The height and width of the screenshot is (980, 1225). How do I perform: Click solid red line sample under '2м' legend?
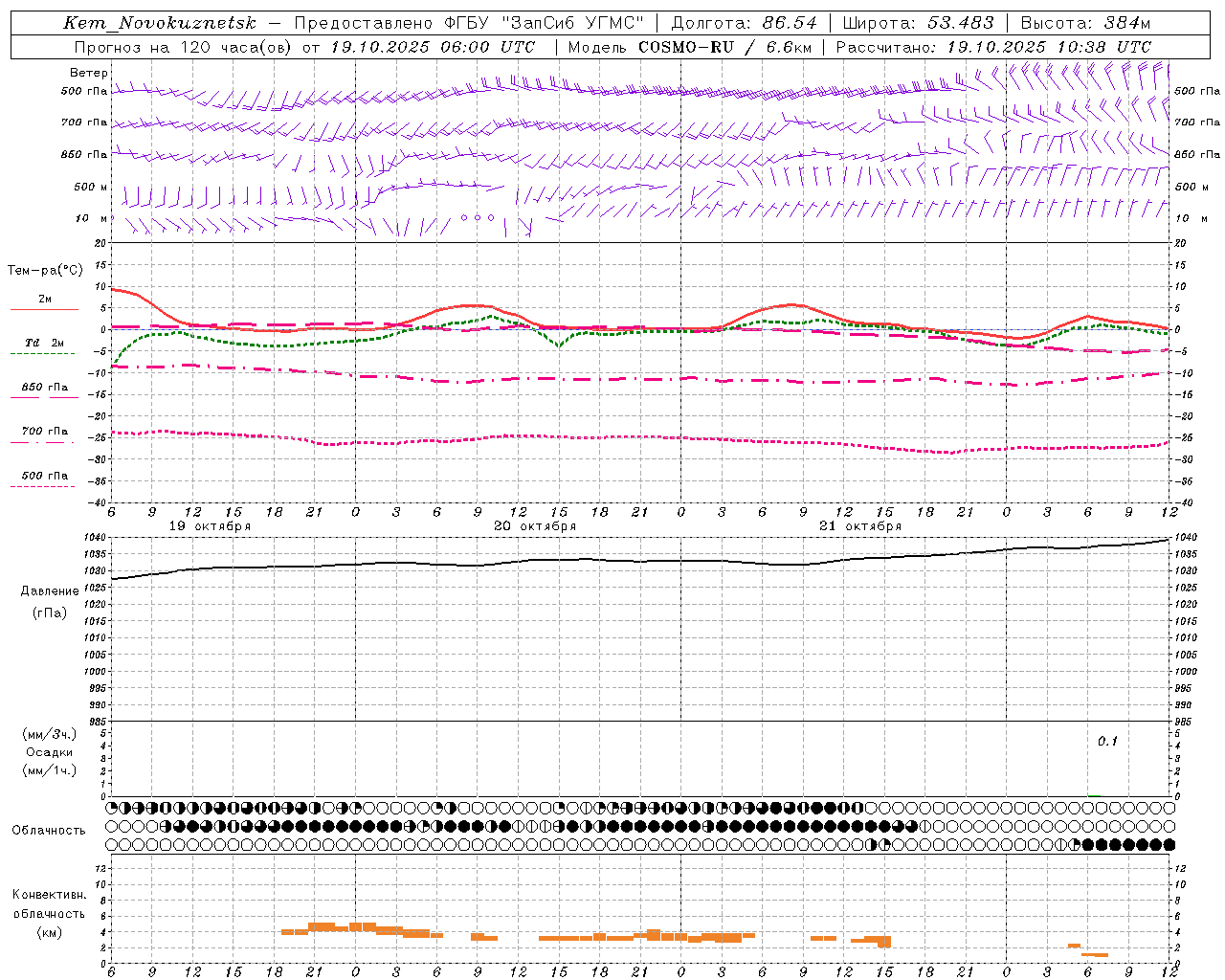point(44,309)
